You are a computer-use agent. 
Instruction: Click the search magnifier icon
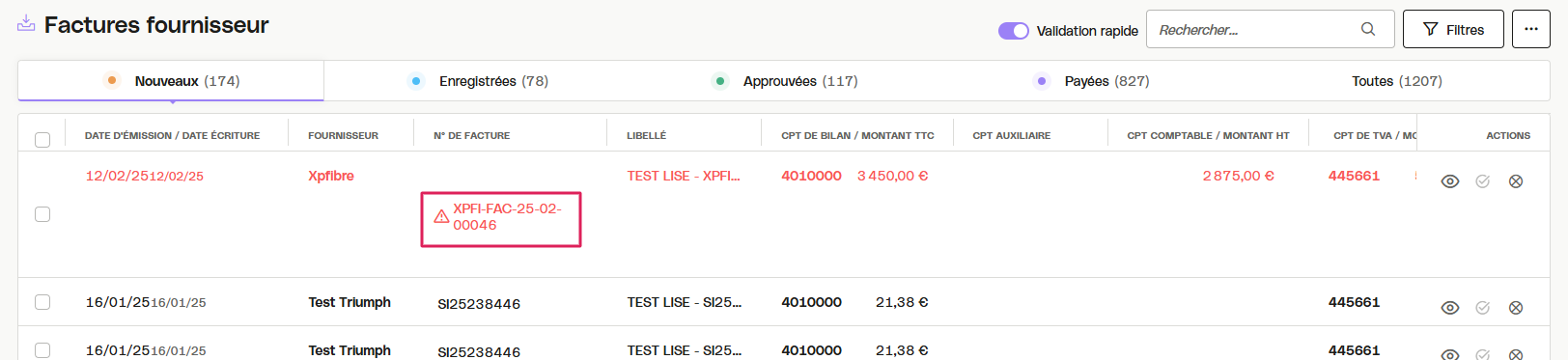pyautogui.click(x=1368, y=29)
